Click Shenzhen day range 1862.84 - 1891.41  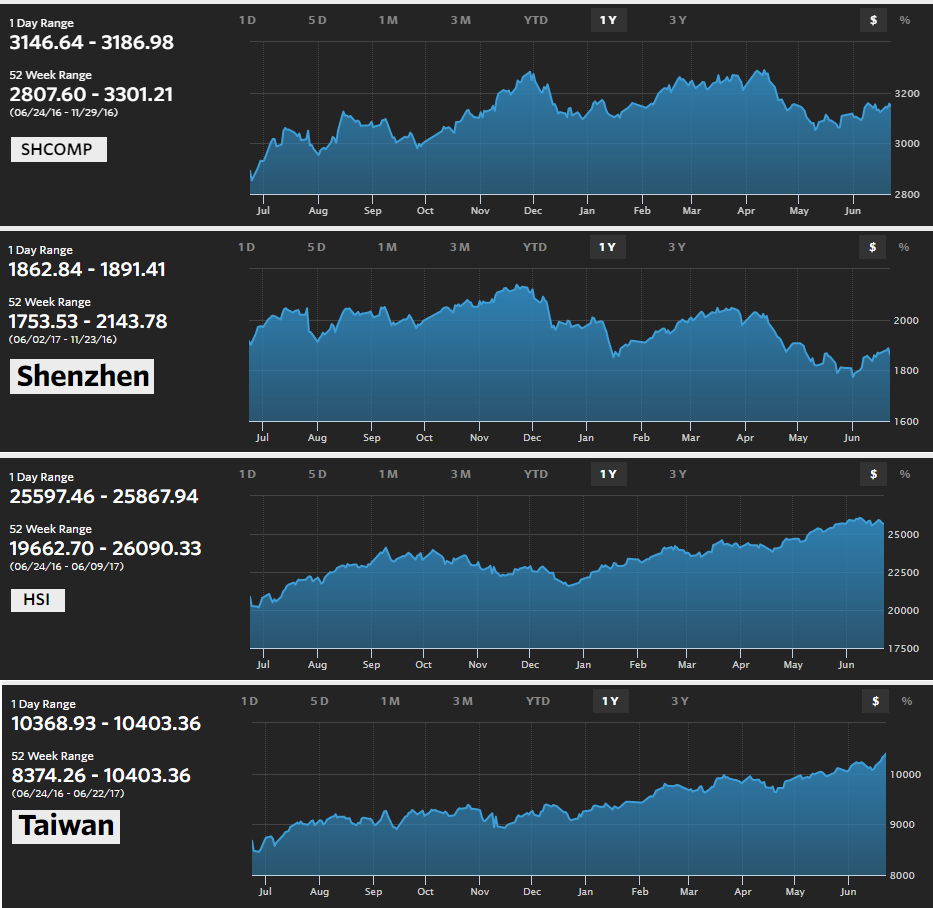(87, 270)
